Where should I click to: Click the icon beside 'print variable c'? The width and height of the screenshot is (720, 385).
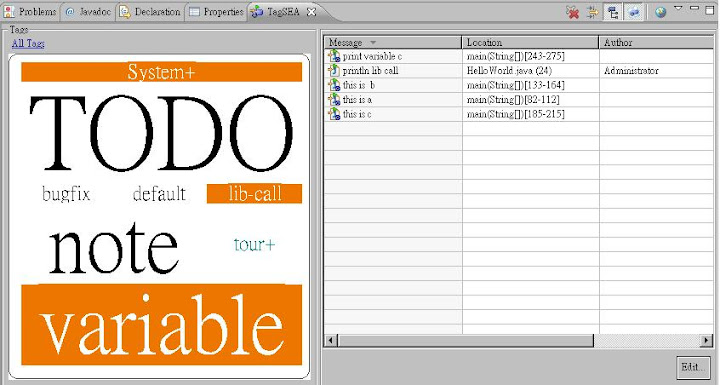334,56
